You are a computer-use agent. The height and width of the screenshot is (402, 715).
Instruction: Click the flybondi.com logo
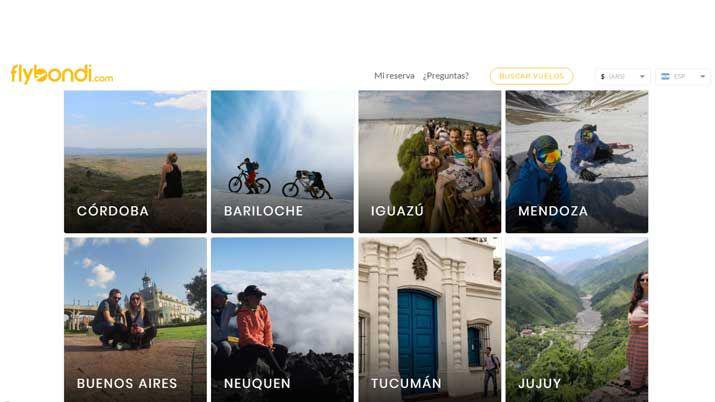pos(62,74)
